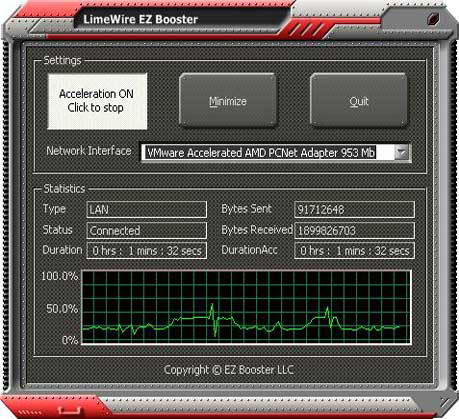This screenshot has width=459, height=419.
Task: Click the Bytes Received value 1899826703
Action: pyautogui.click(x=355, y=230)
